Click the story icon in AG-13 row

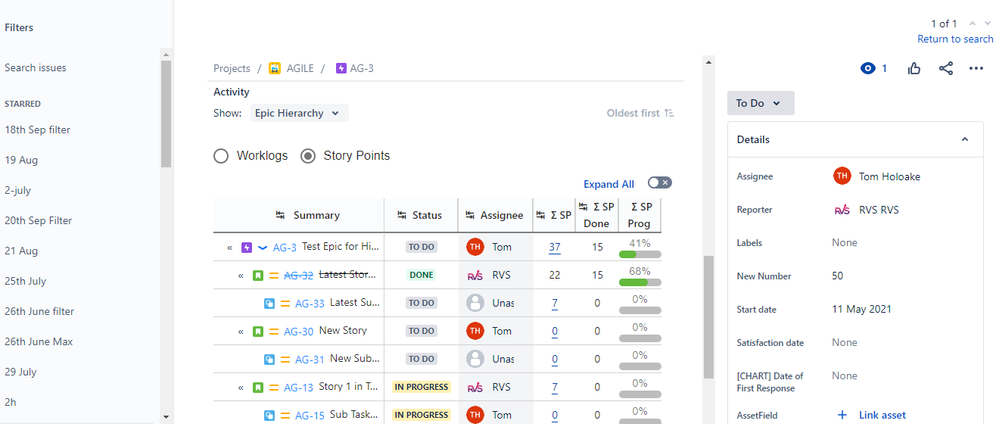point(258,388)
